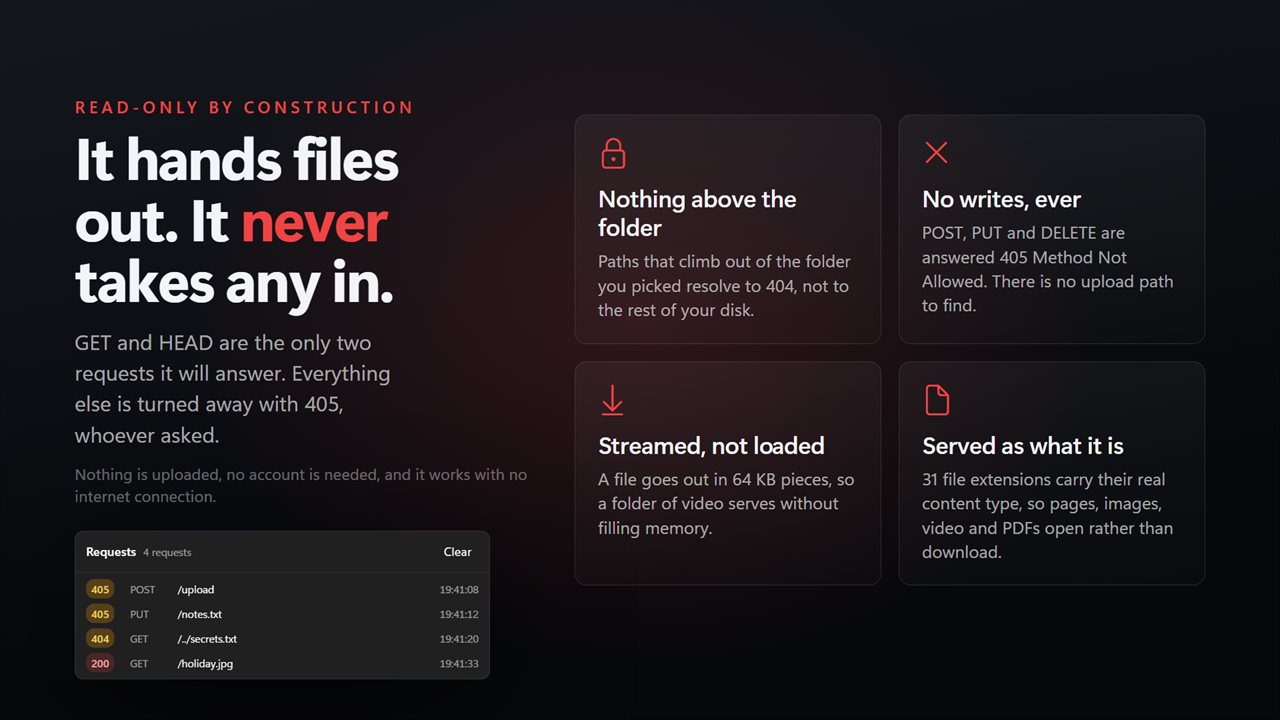This screenshot has width=1280, height=720.
Task: Click the timestamp 19:41:33
Action: coord(459,663)
